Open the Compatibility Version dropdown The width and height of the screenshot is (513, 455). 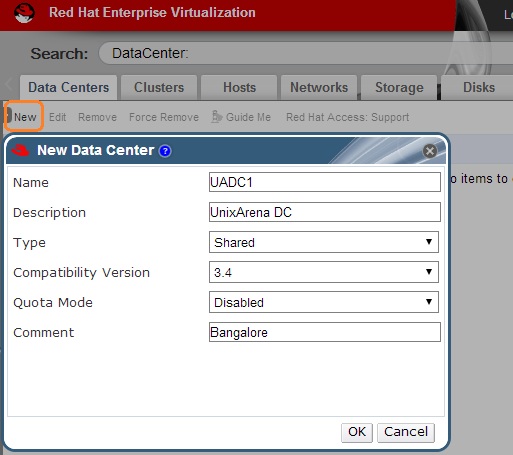point(324,272)
